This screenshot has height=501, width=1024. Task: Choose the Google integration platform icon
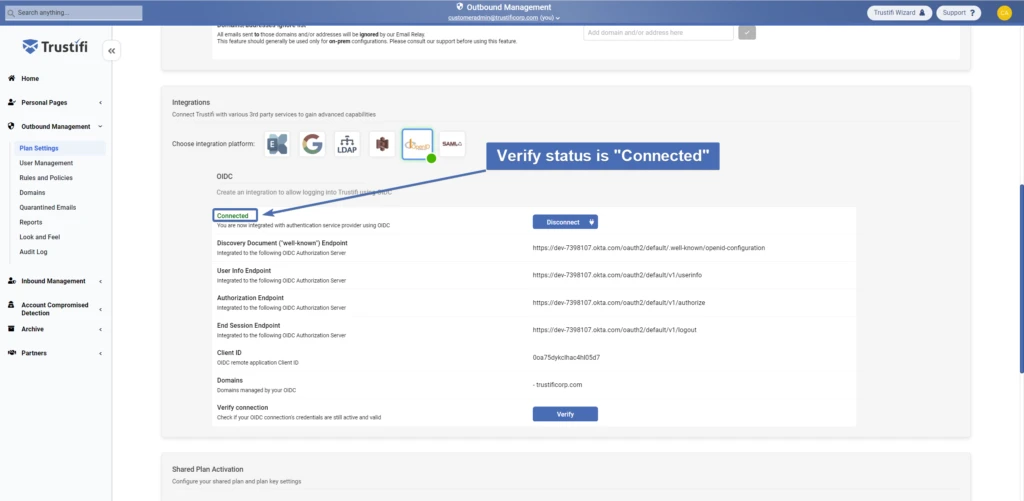tap(312, 145)
